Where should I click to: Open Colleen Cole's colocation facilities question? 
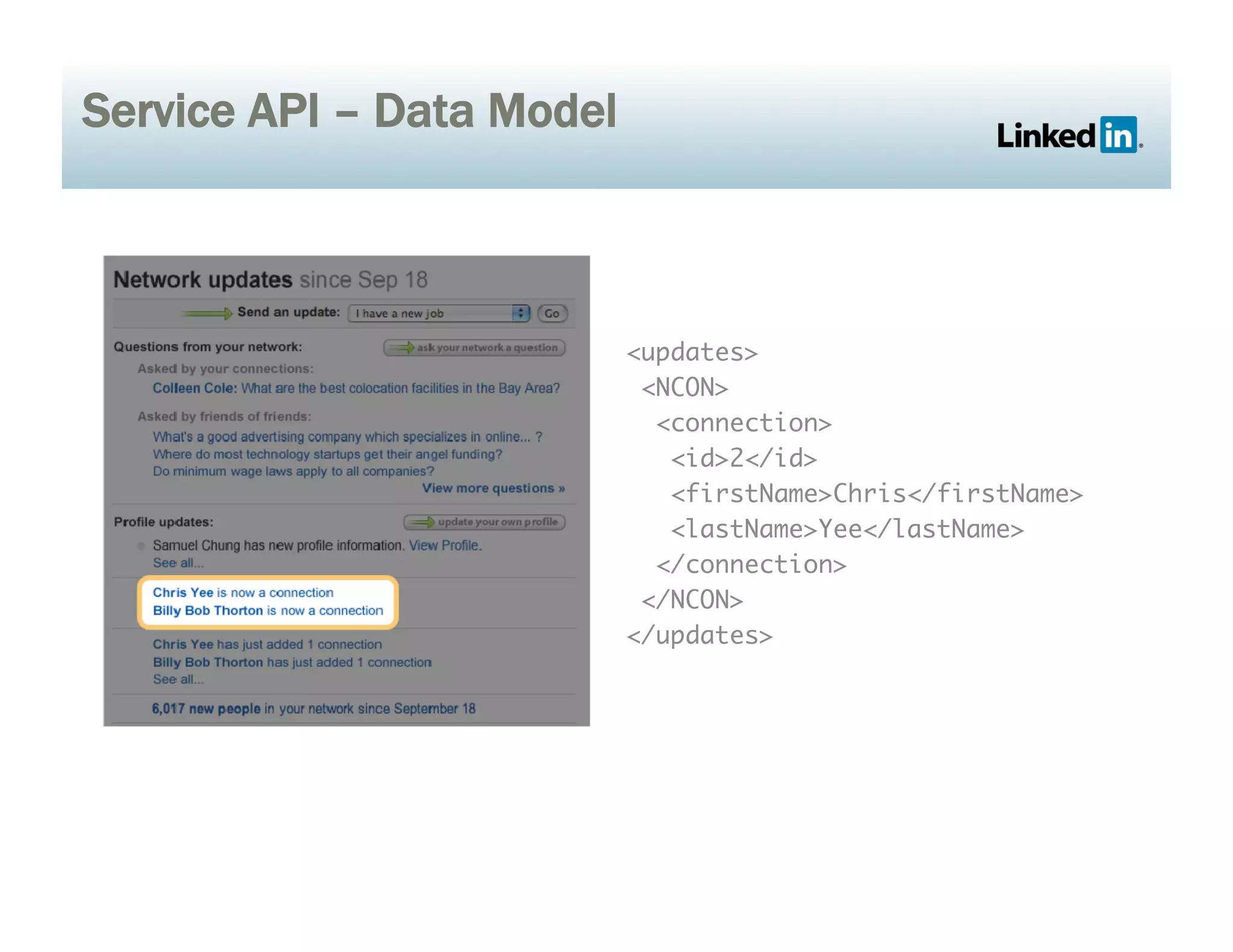(x=356, y=388)
